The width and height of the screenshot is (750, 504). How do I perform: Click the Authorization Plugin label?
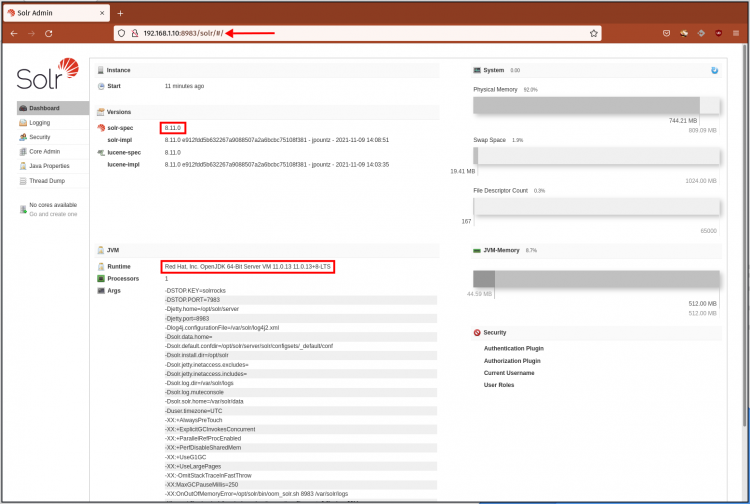pos(512,361)
